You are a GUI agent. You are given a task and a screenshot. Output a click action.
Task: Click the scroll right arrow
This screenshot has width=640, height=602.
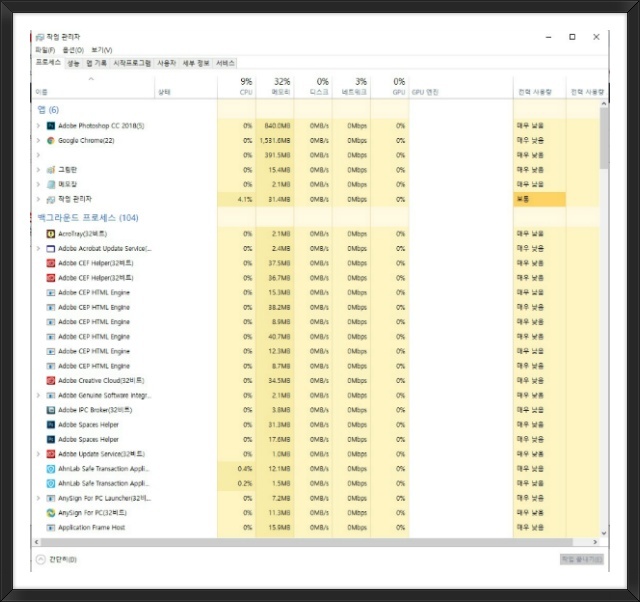click(x=595, y=542)
